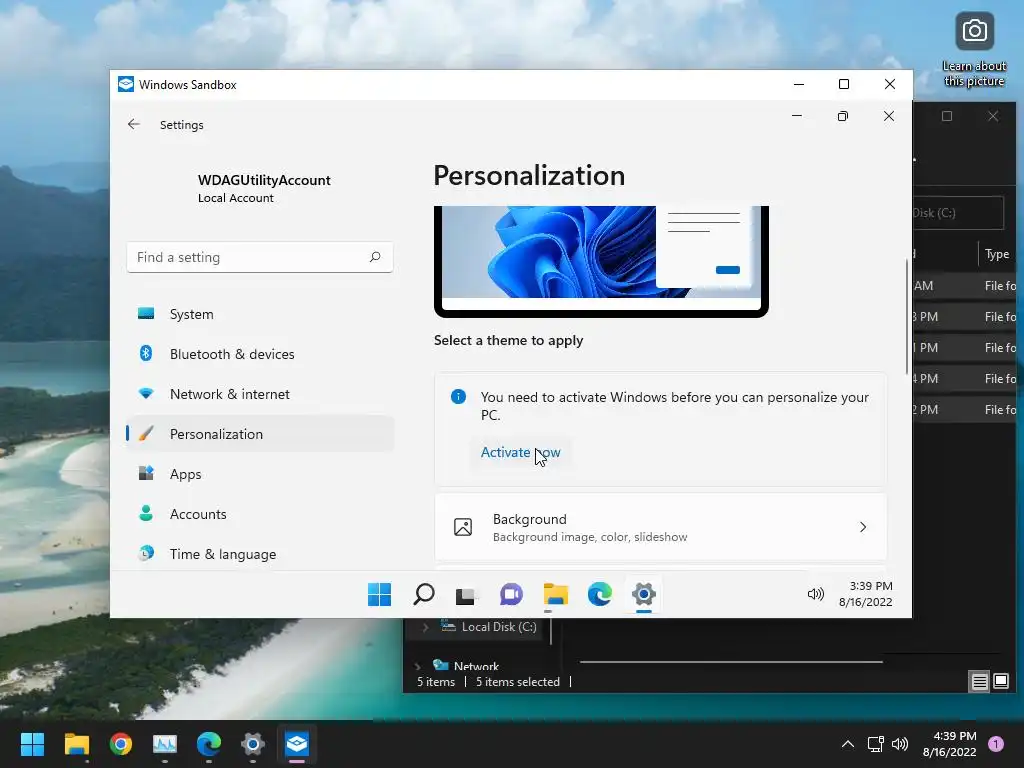This screenshot has width=1024, height=768.
Task: Open Sandbox Start button
Action: [379, 594]
